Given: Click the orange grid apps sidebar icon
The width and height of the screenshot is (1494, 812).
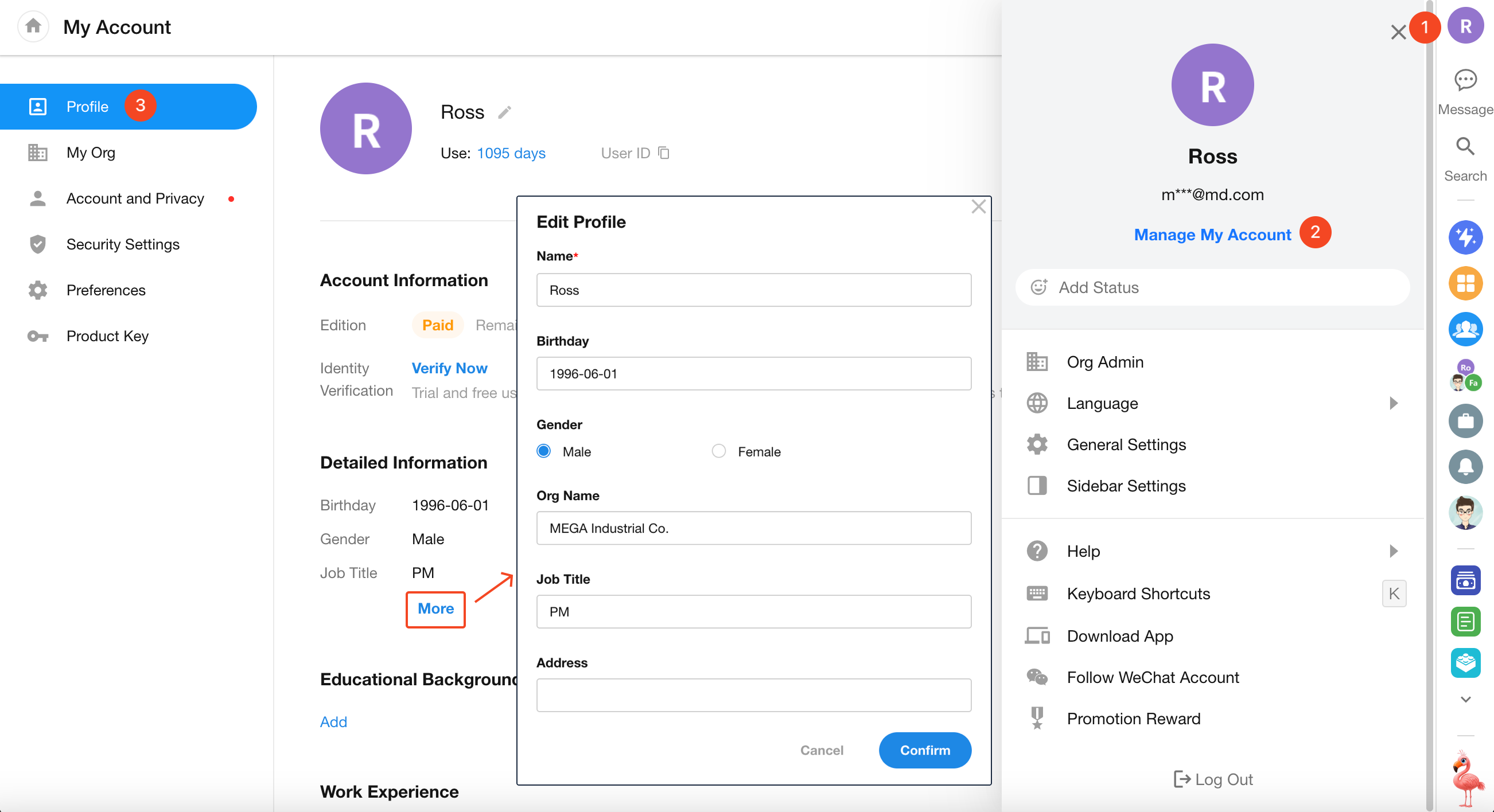Looking at the screenshot, I should pyautogui.click(x=1465, y=283).
